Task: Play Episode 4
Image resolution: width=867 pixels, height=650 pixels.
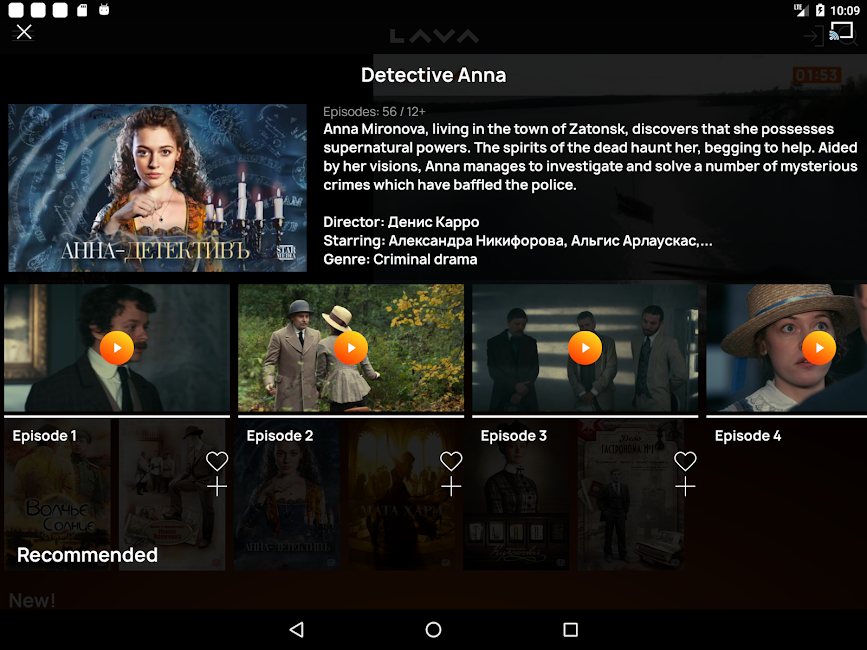Action: 819,348
